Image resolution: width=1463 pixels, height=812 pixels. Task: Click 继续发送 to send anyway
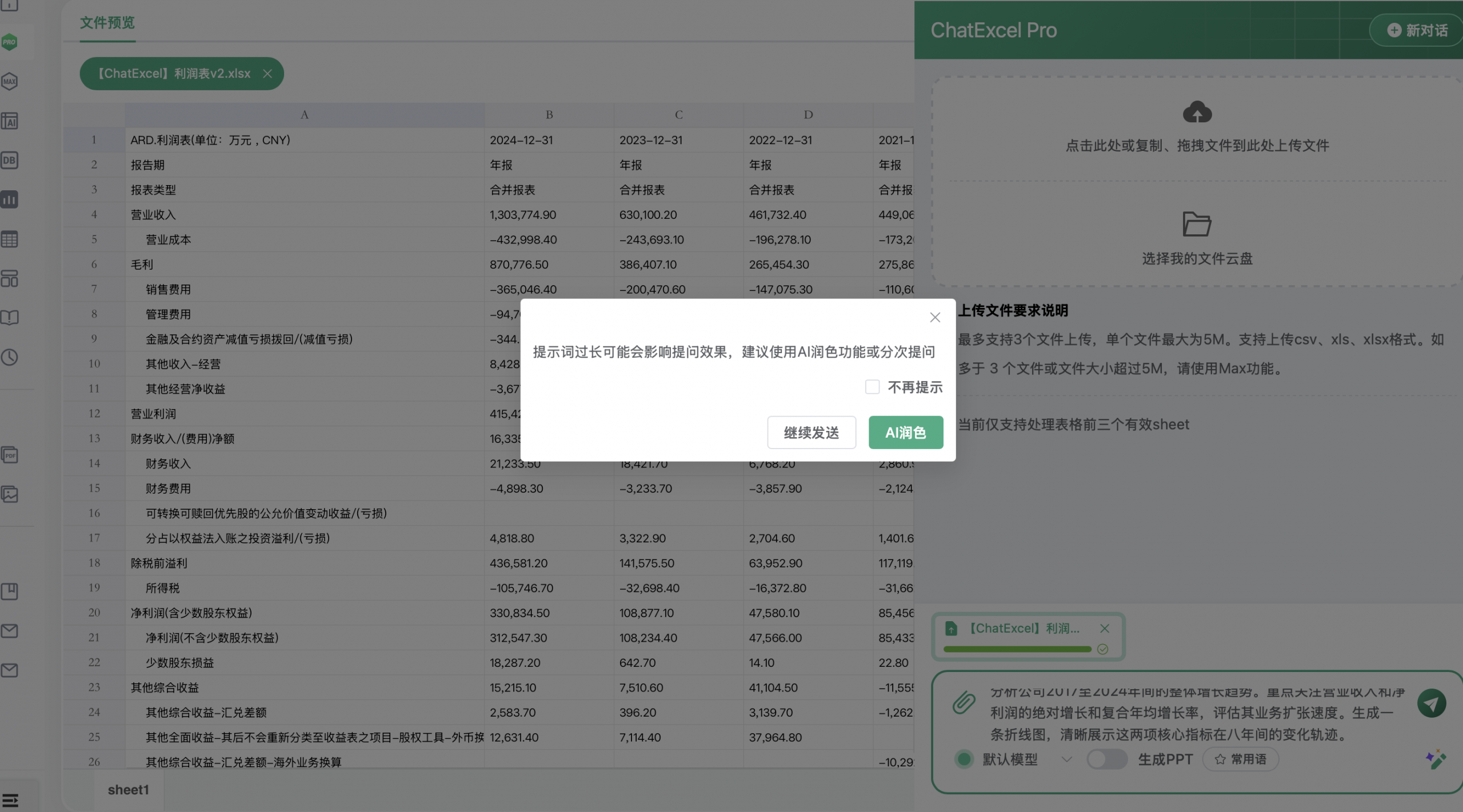(x=812, y=433)
